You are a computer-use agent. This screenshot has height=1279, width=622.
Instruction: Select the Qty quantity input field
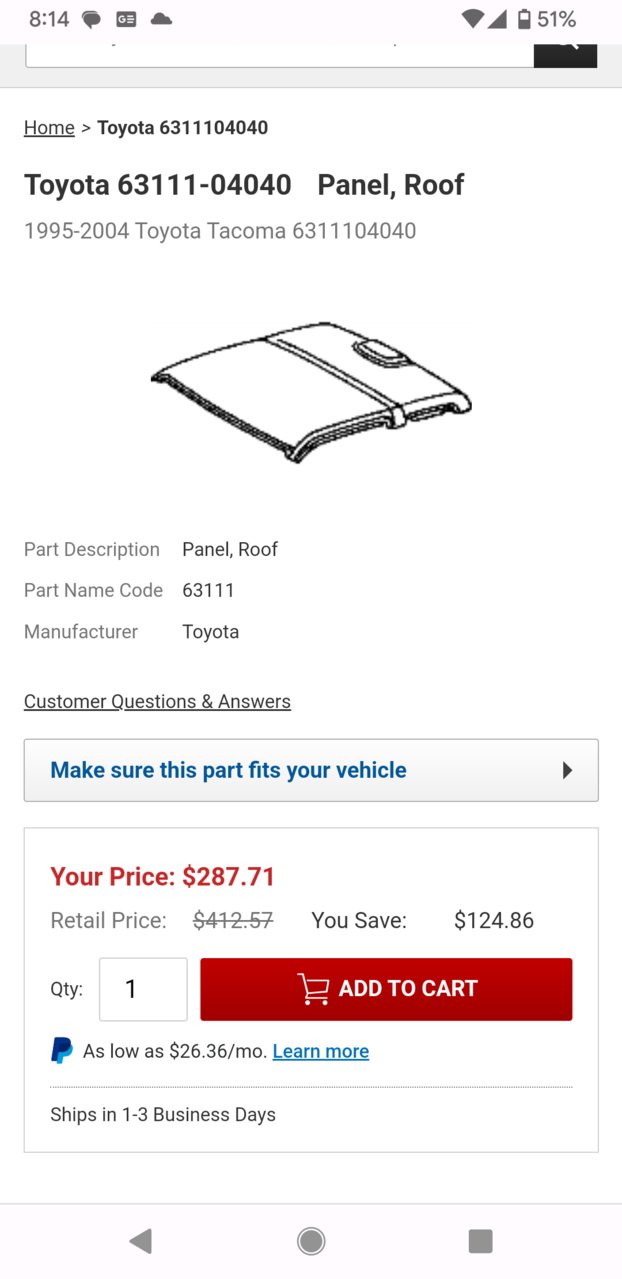pos(143,989)
